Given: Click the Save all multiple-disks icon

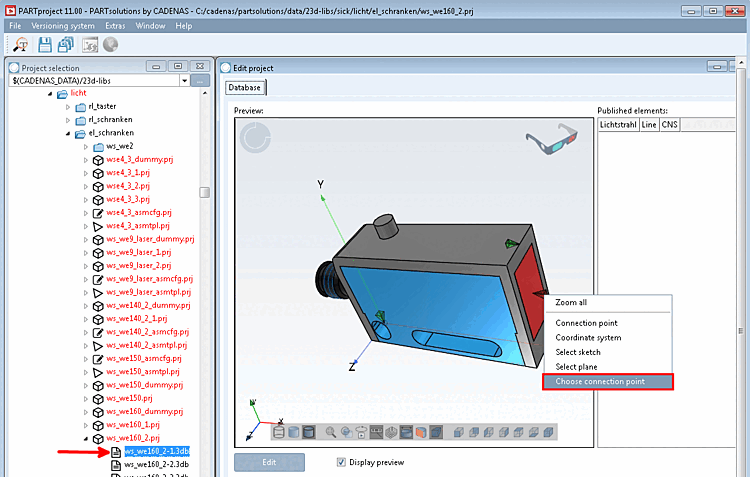Looking at the screenshot, I should click(x=66, y=45).
